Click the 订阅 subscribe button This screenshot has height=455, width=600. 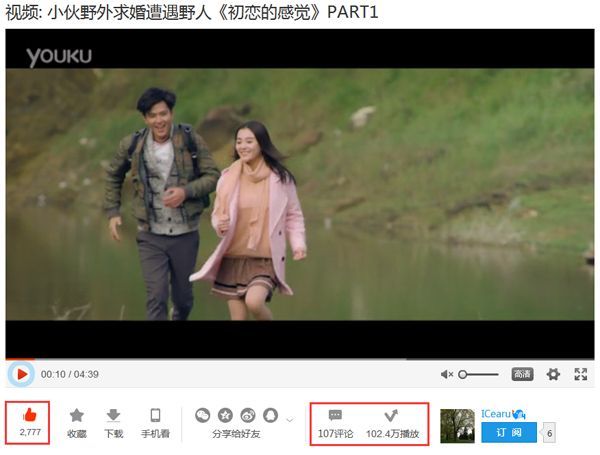(x=508, y=433)
